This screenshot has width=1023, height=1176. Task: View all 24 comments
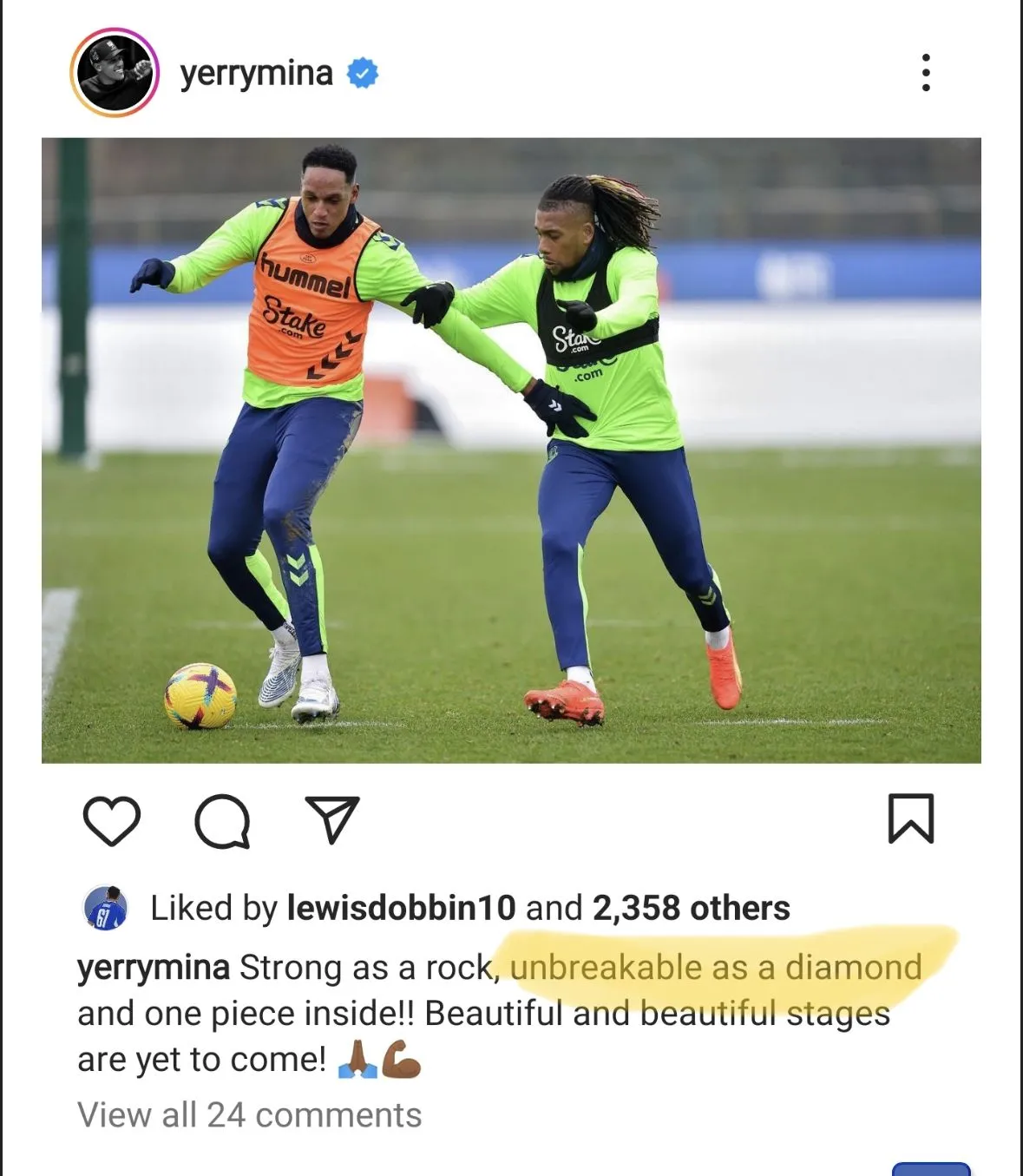coord(249,1115)
